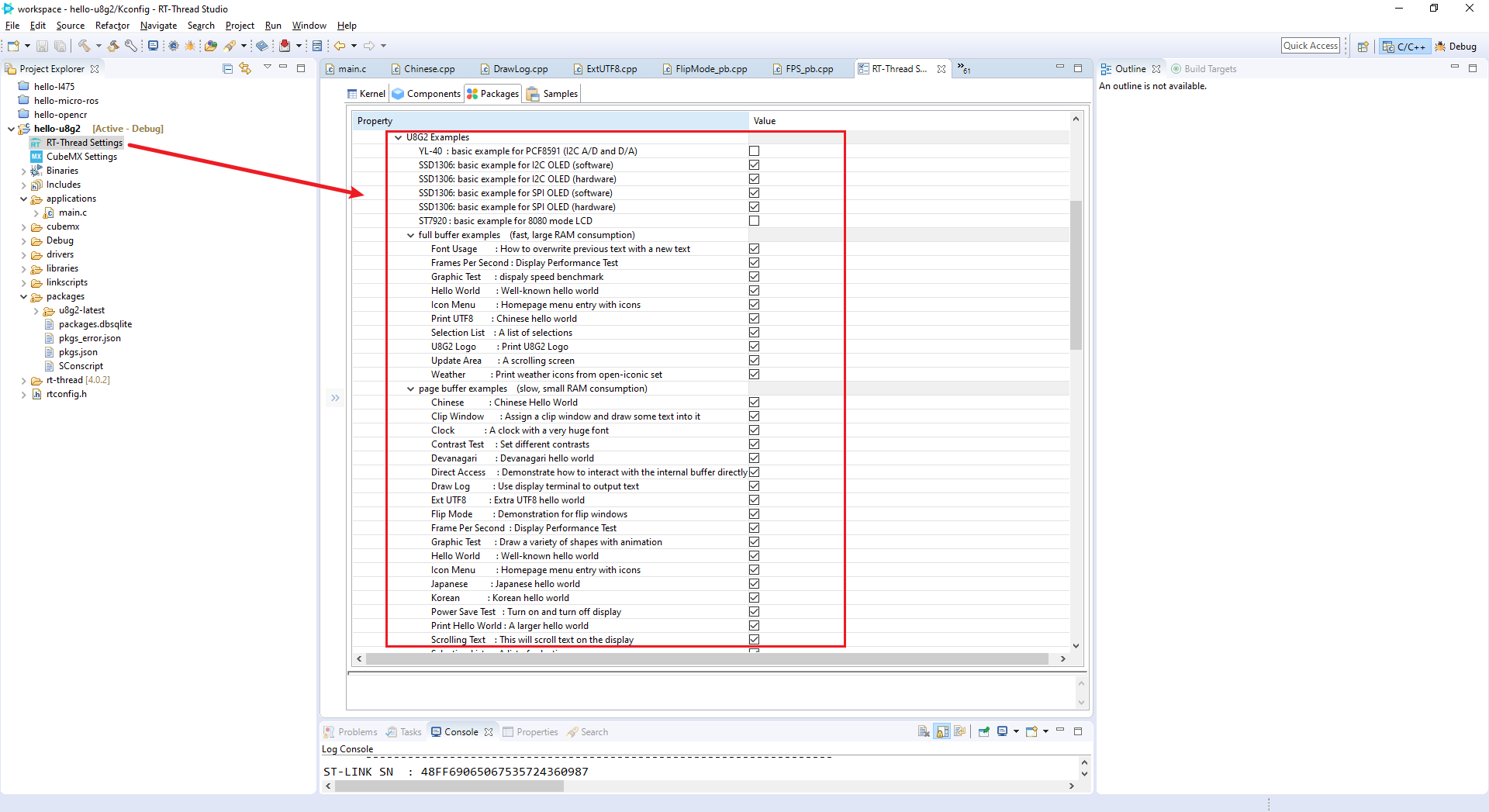
Task: Enable the YL-40 PCF8591 example checkbox
Action: 754,151
